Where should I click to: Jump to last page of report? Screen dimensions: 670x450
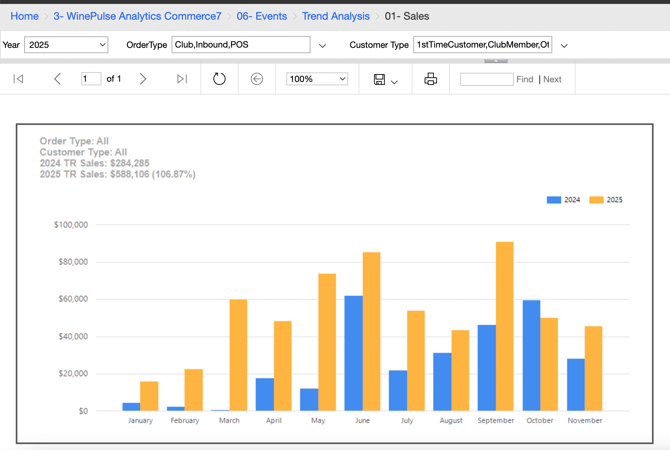point(181,79)
